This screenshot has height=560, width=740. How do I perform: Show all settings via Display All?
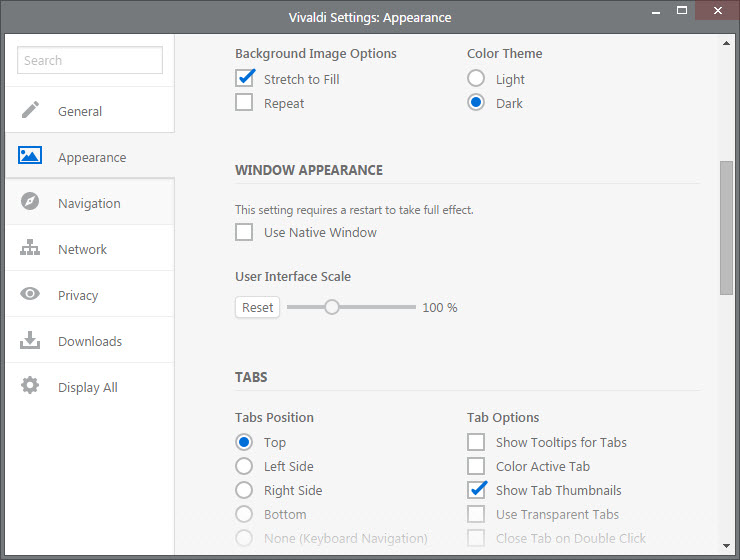point(90,386)
